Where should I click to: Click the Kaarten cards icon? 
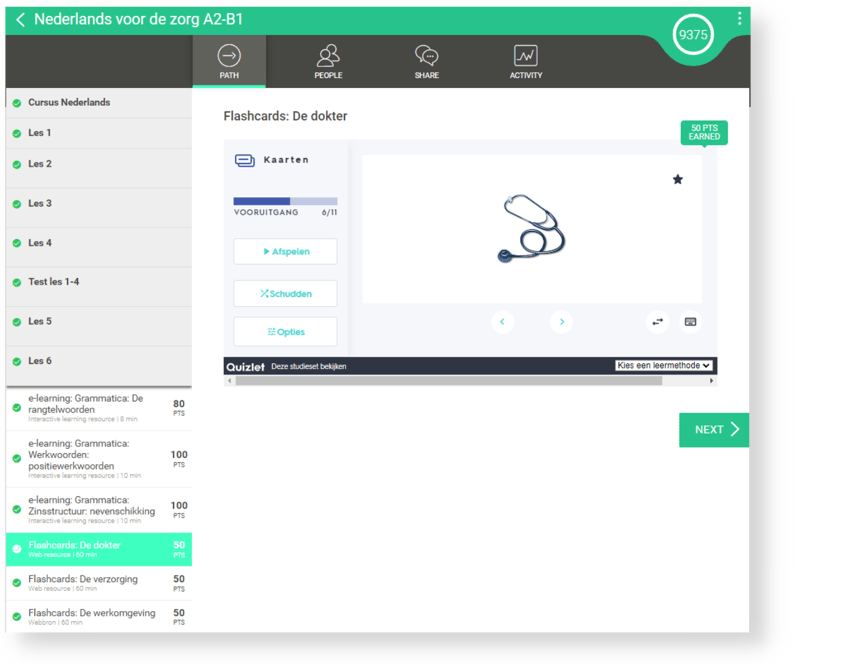pos(245,160)
